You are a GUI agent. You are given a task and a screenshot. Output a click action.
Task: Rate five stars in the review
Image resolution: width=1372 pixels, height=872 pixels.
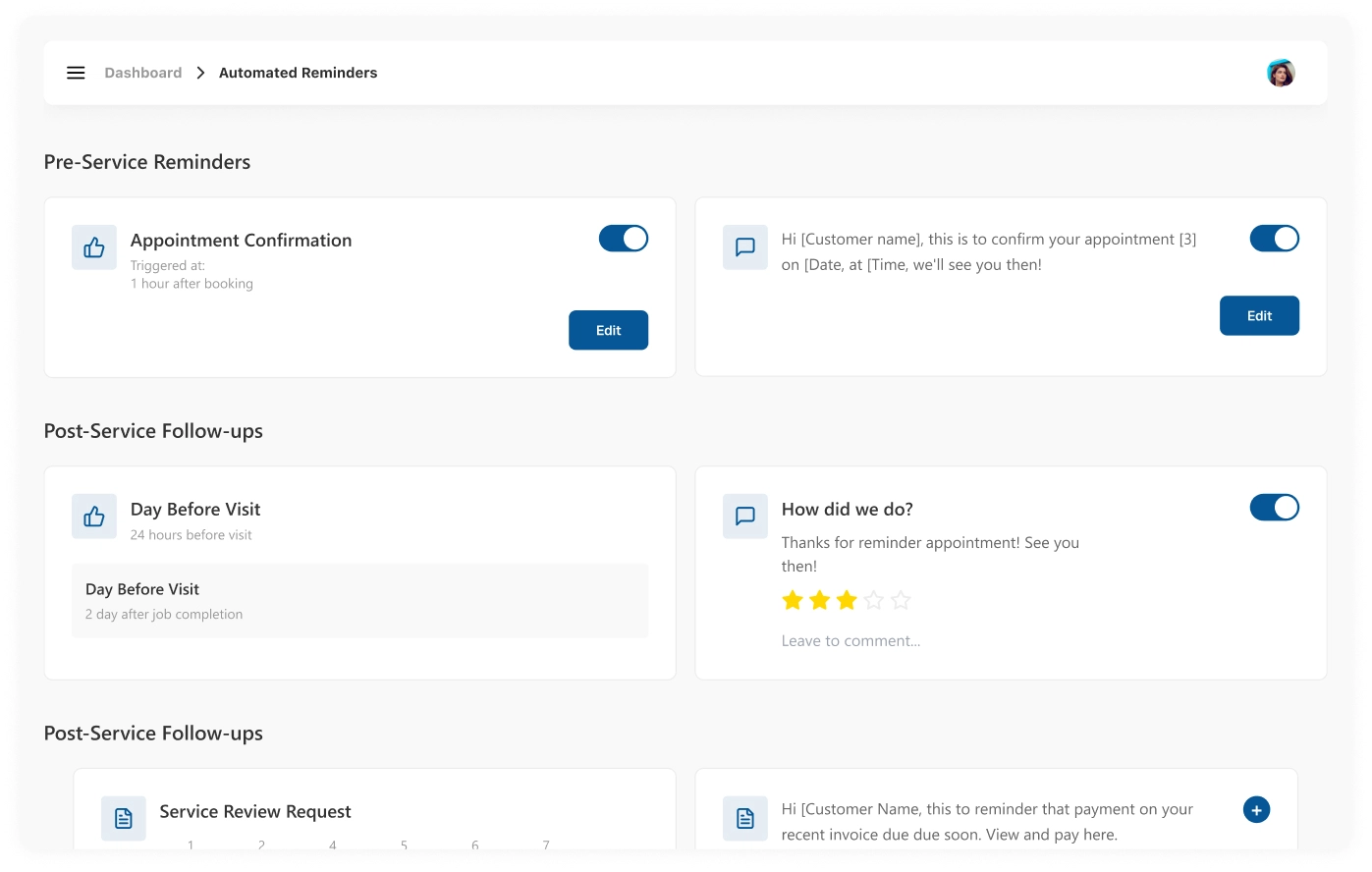click(901, 600)
